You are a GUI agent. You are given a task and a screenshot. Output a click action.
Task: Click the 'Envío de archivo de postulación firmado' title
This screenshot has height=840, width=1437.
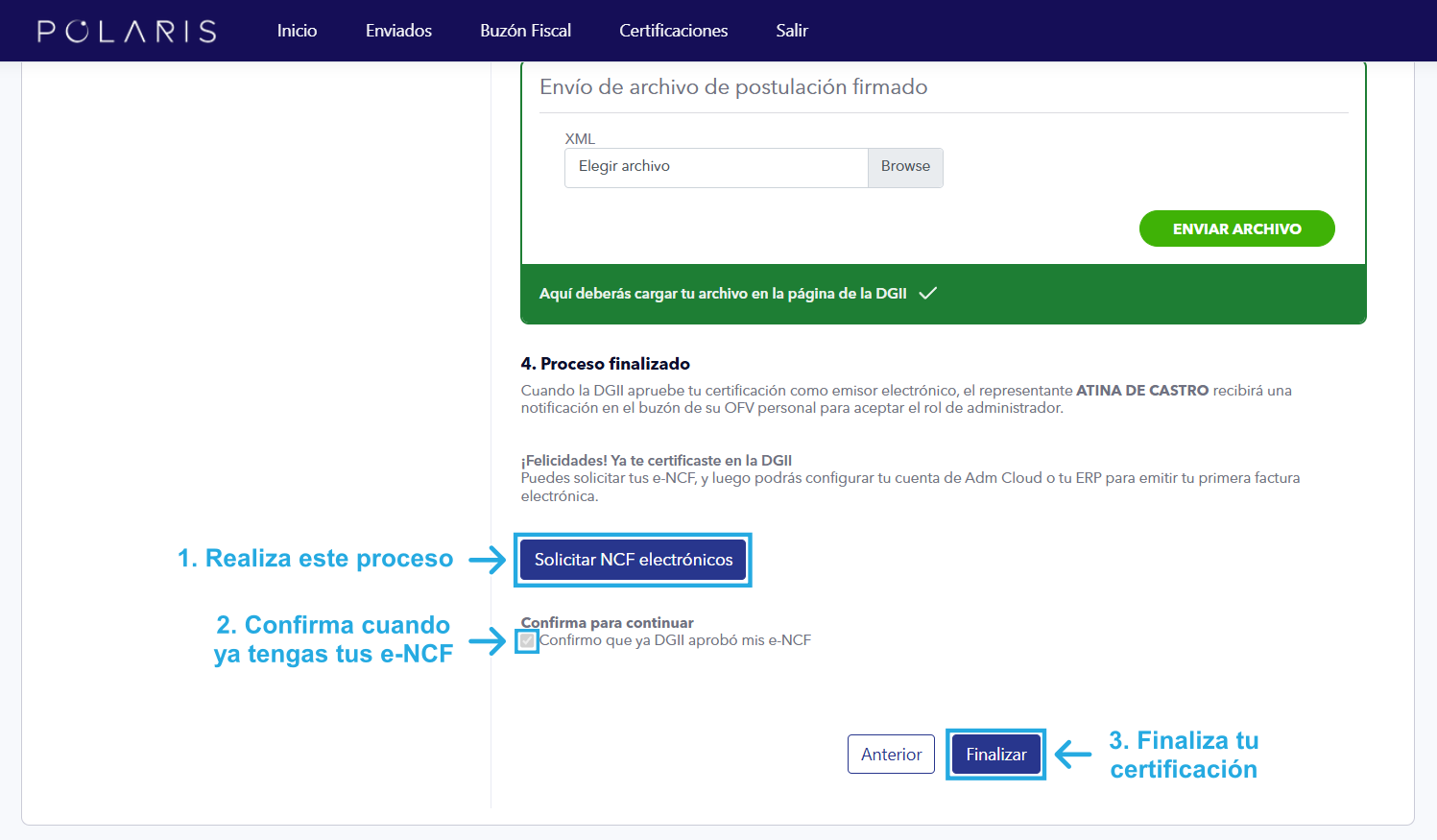(x=733, y=87)
